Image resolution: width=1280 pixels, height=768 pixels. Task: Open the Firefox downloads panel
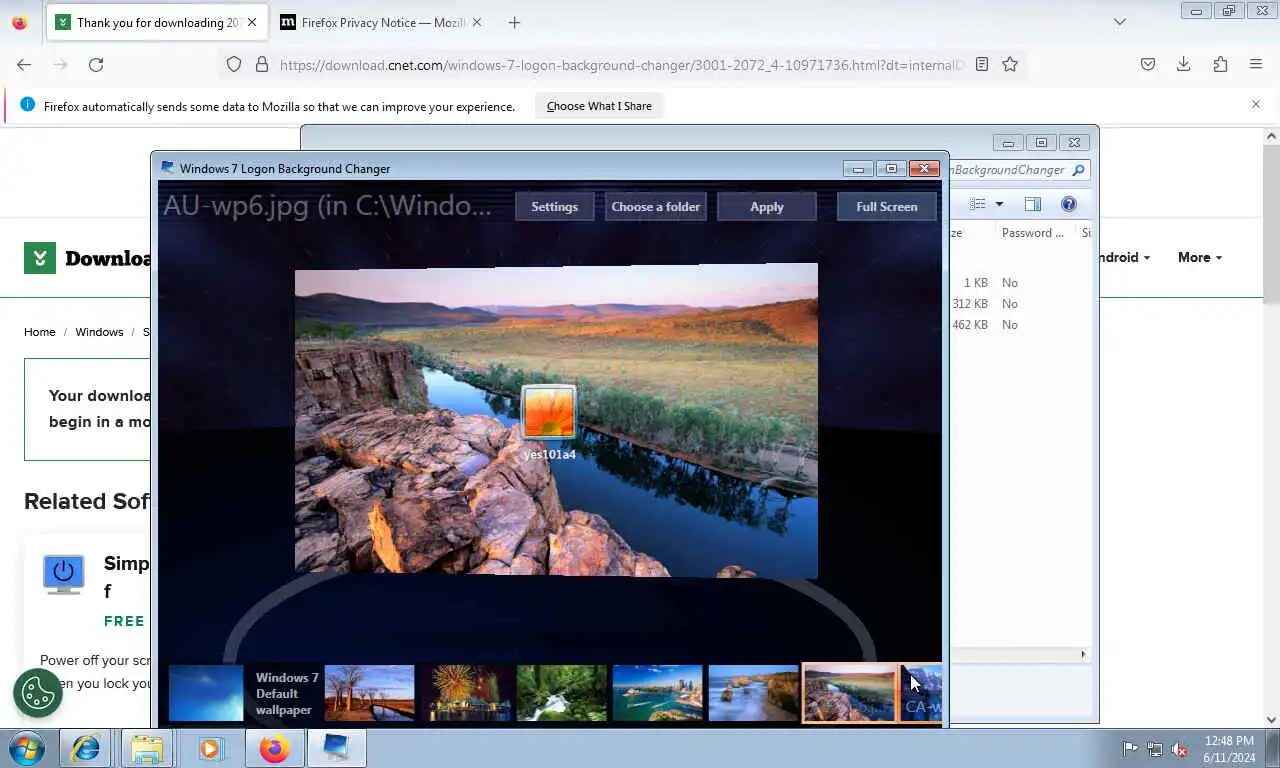[1183, 64]
